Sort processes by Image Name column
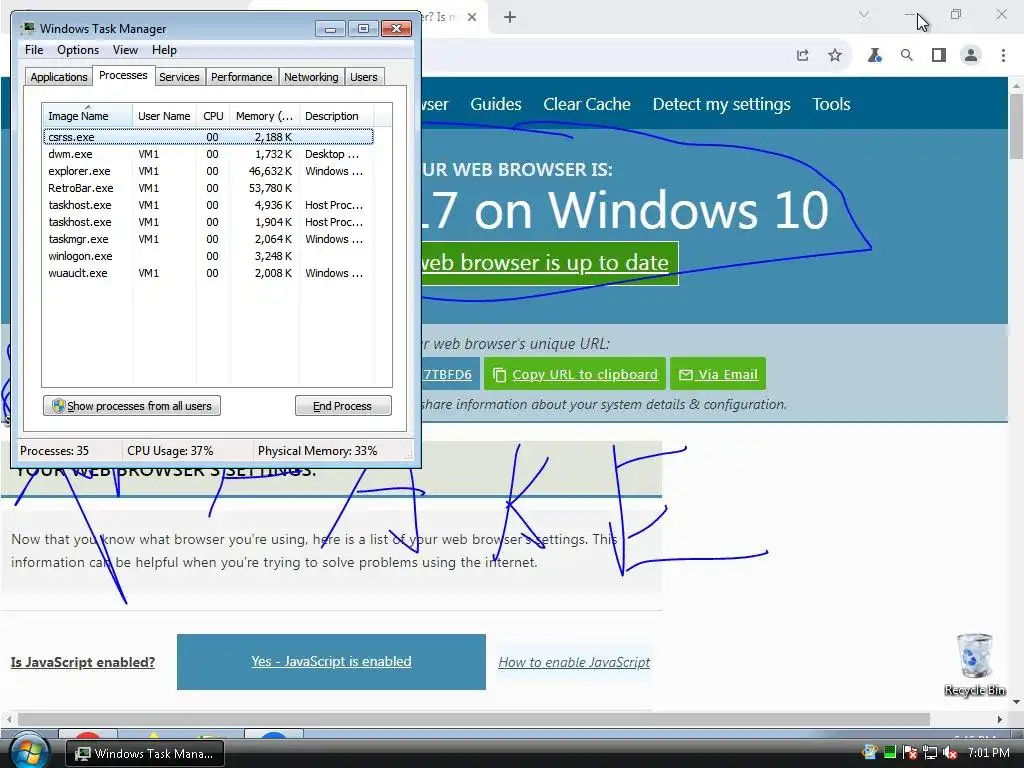 [87, 116]
